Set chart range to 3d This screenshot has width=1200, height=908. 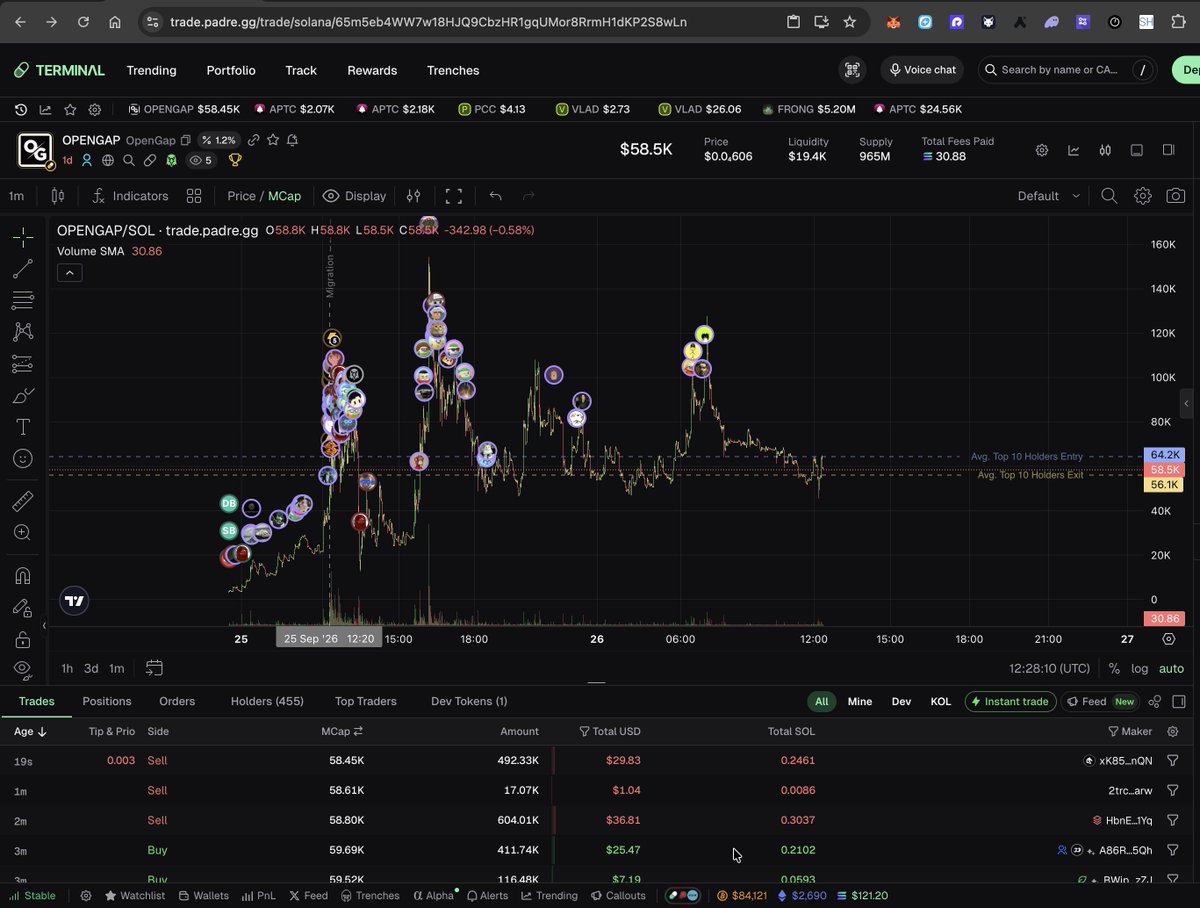pyautogui.click(x=91, y=668)
